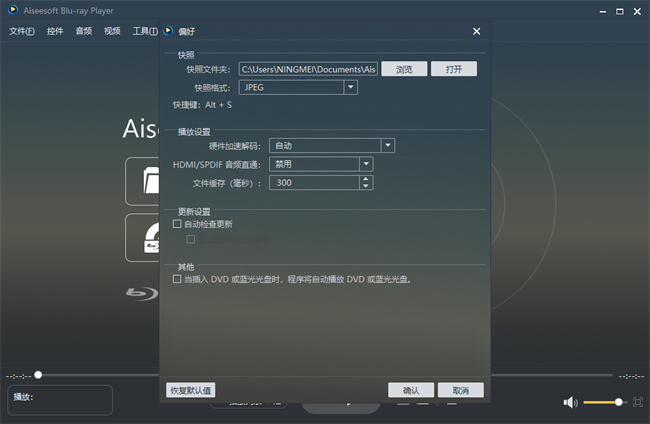Open the hardware acceleration decoding dropdown
The width and height of the screenshot is (650, 424).
(388, 145)
